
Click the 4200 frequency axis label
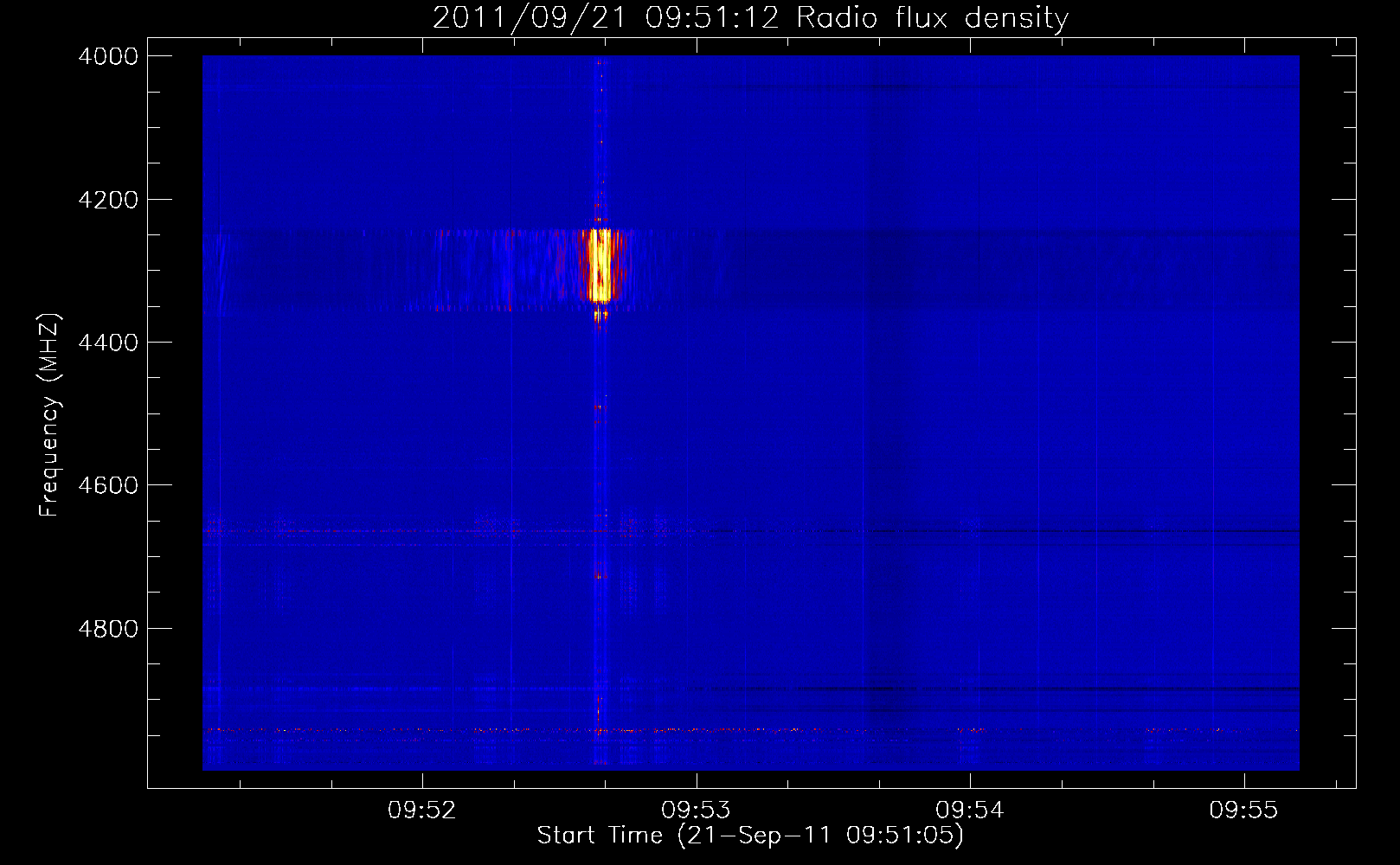(108, 200)
